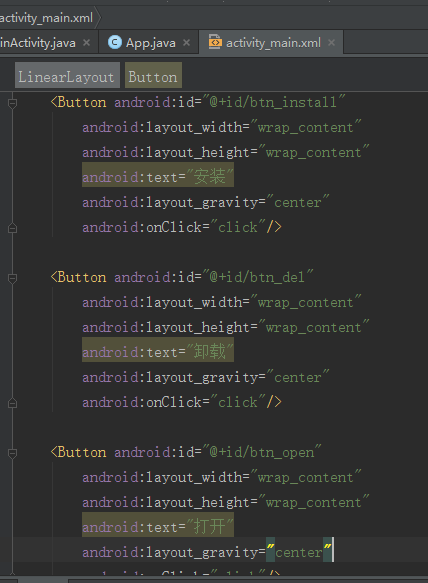Viewport: 428px width, 583px height.
Task: Select the LinearLayout breadcrumb
Action: tap(67, 75)
